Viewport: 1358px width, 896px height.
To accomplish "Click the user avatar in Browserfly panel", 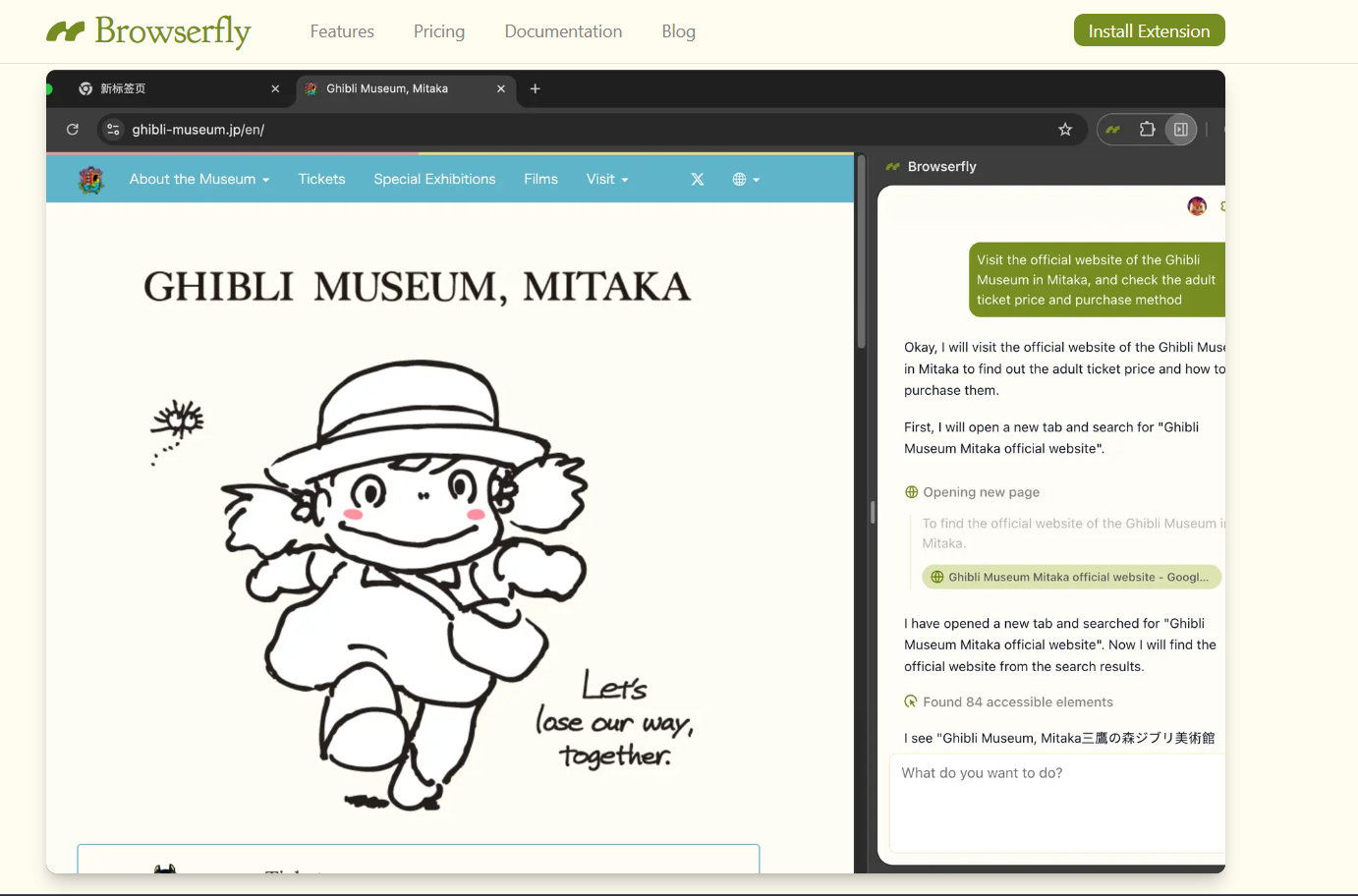I will 1197,205.
